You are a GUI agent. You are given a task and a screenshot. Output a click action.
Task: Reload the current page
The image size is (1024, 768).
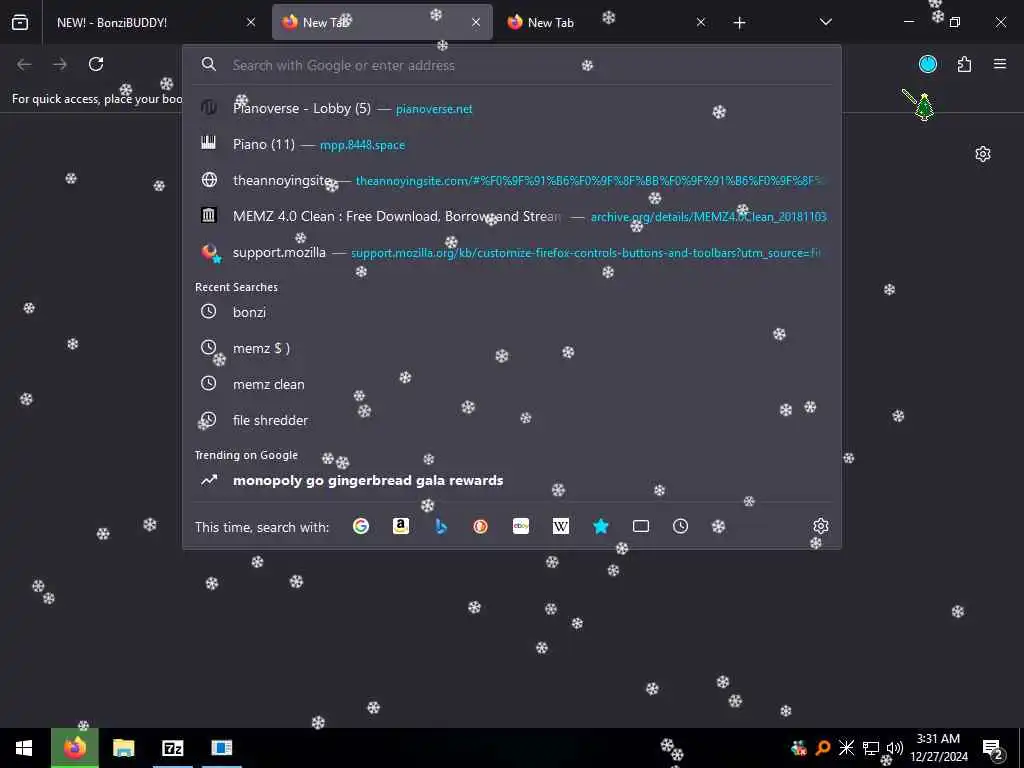(96, 64)
